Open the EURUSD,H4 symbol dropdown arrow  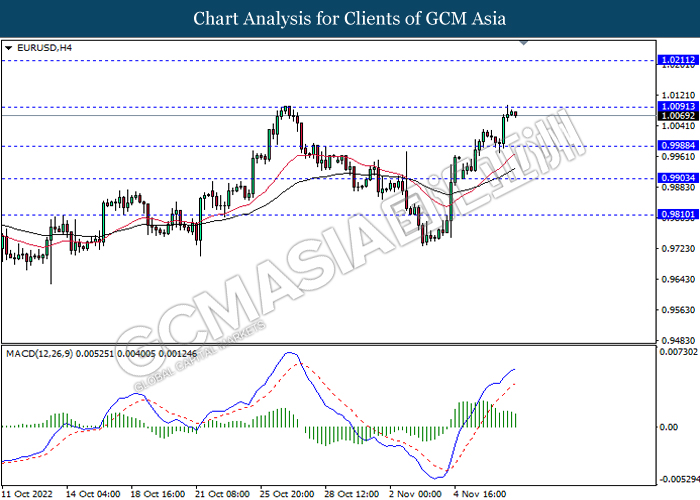point(8,48)
